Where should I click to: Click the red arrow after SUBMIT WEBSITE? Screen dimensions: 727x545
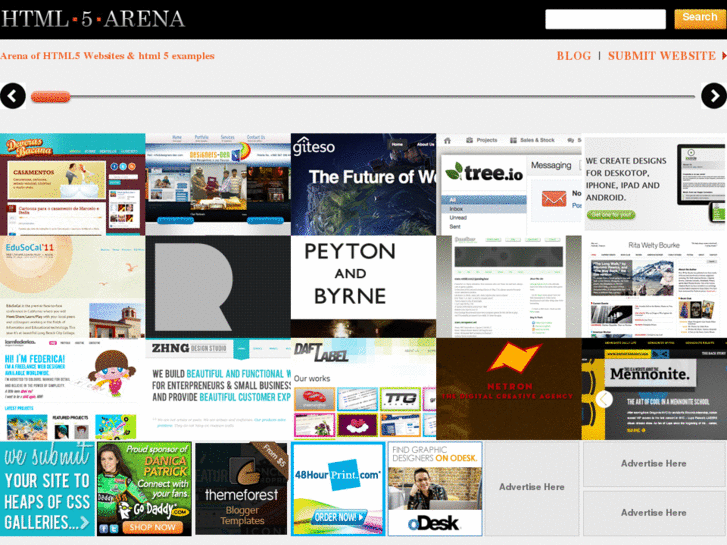724,56
